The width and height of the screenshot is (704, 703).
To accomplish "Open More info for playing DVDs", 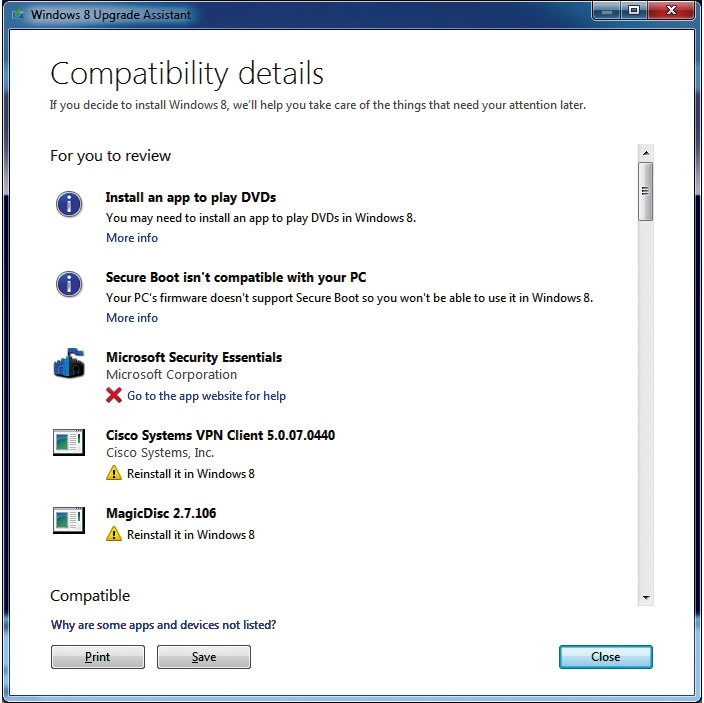I will [132, 238].
